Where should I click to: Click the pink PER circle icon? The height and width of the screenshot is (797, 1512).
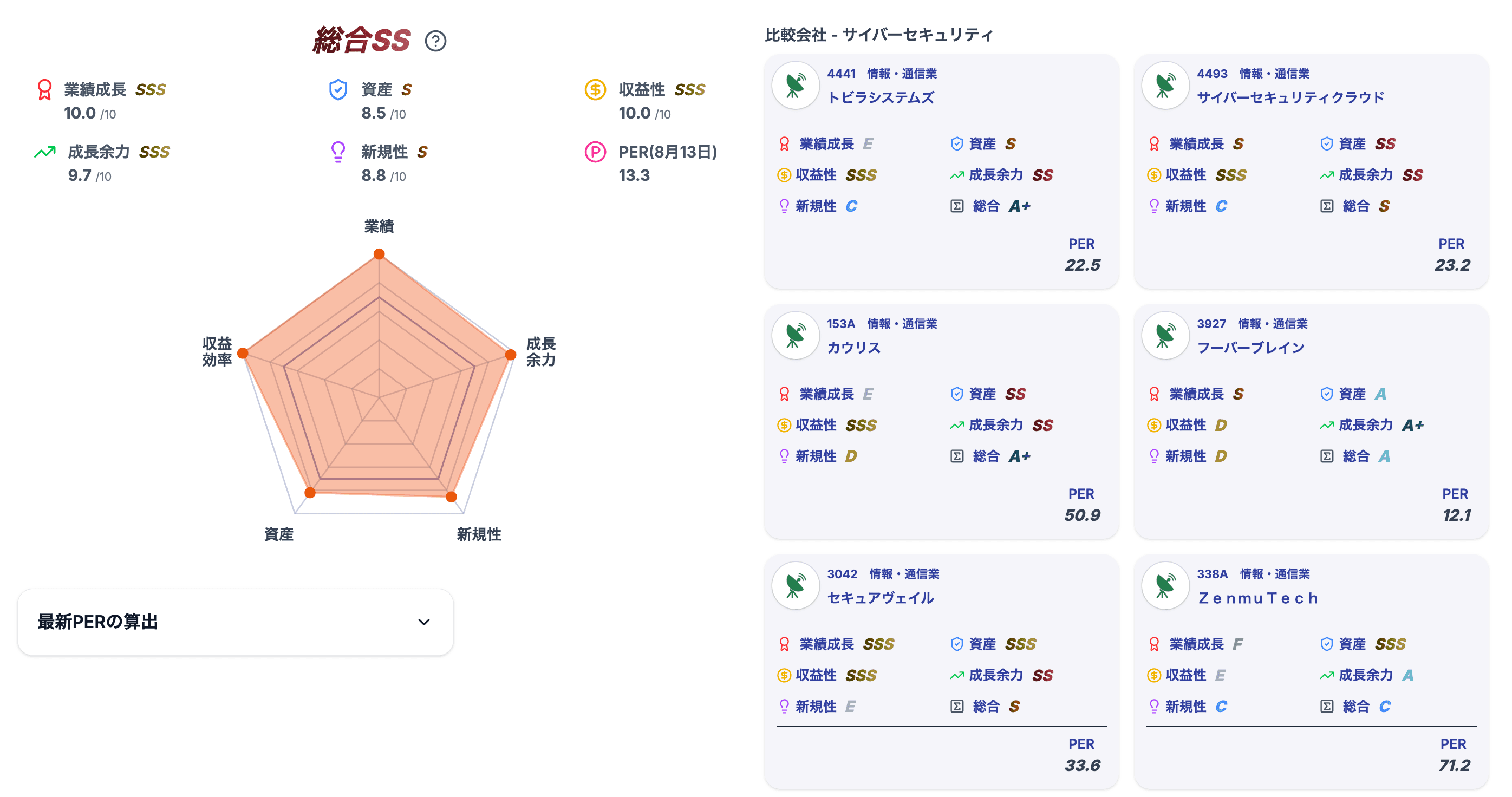click(x=595, y=152)
